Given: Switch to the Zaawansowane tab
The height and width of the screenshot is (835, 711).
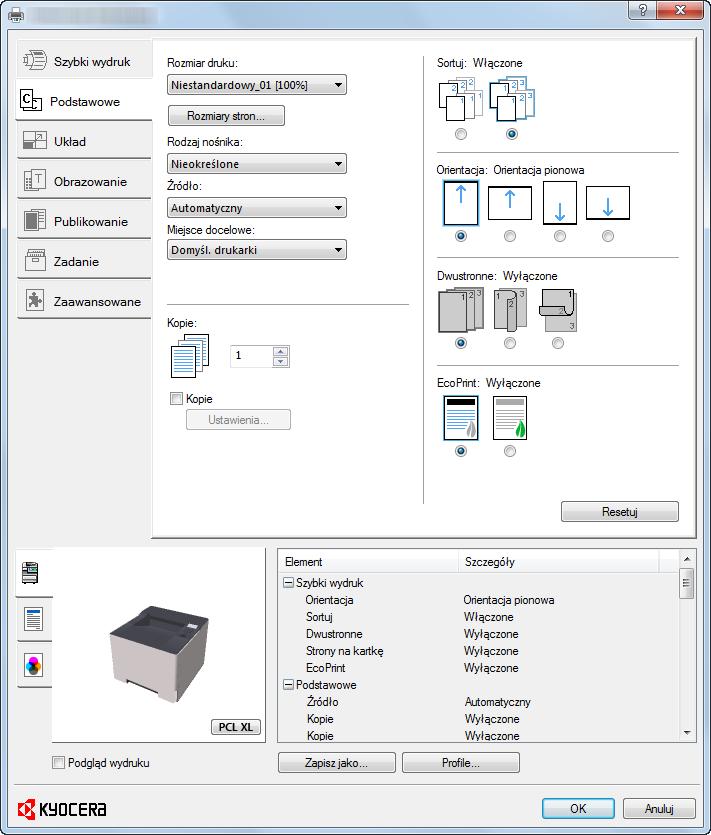Looking at the screenshot, I should pyautogui.click(x=85, y=301).
